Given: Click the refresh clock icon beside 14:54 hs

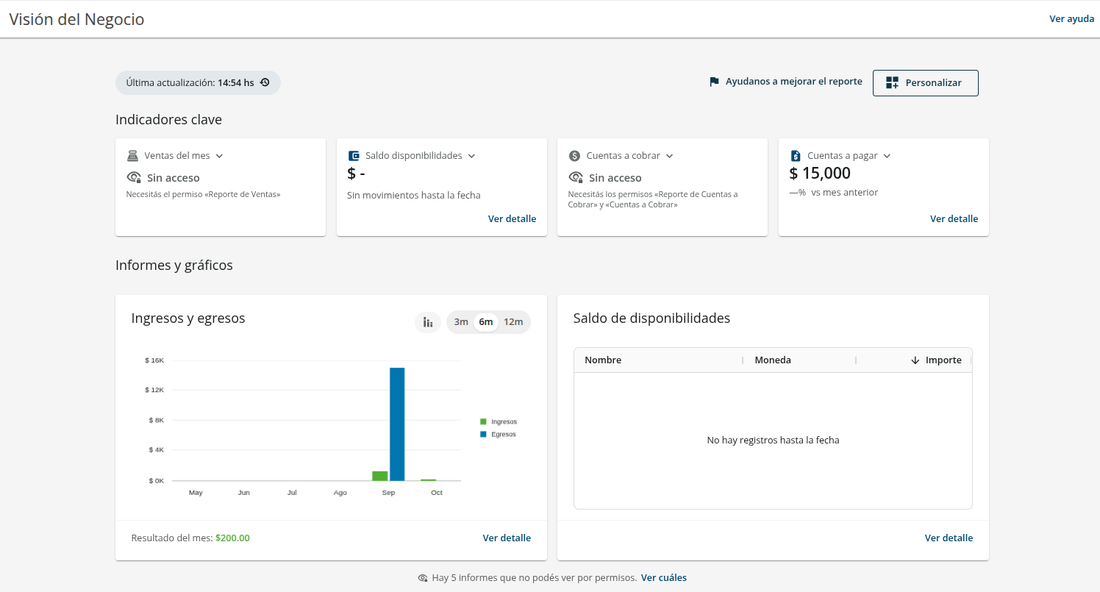Looking at the screenshot, I should pyautogui.click(x=265, y=83).
